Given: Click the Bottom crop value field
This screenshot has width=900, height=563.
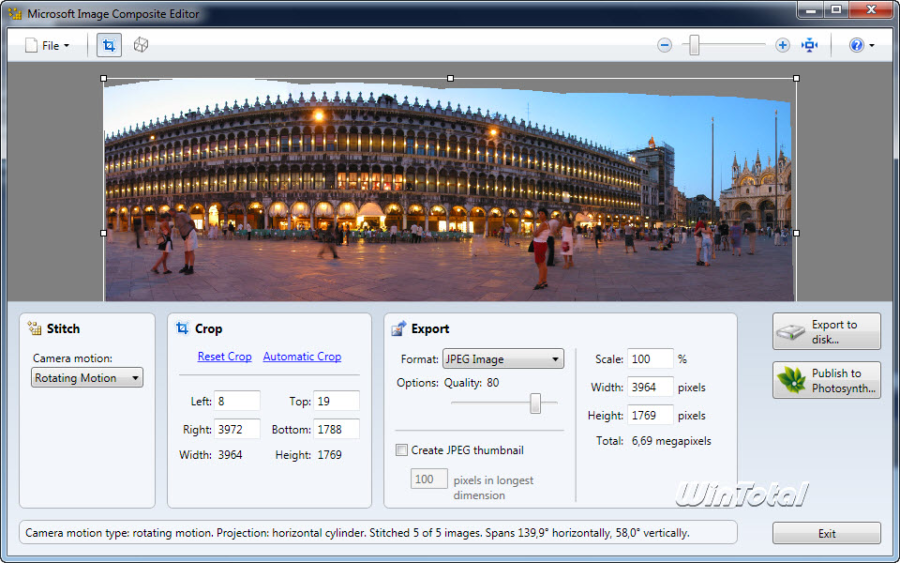Looking at the screenshot, I should [336, 429].
